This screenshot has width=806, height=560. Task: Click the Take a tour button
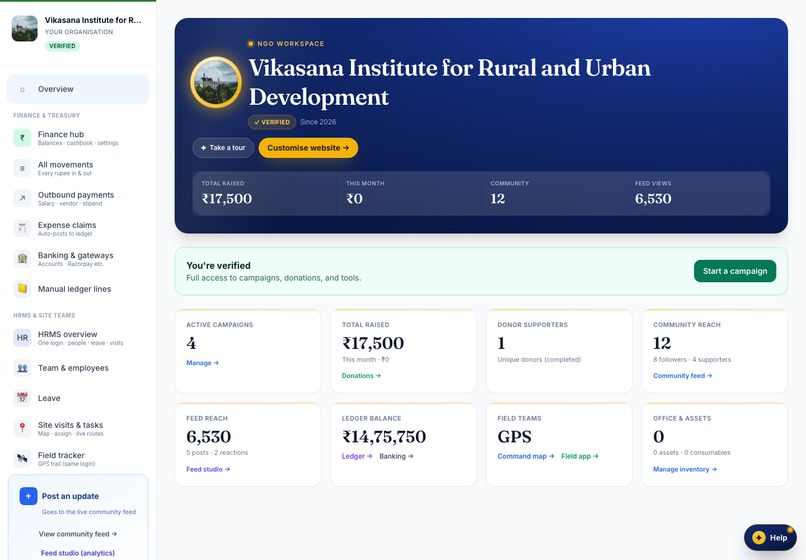point(223,148)
